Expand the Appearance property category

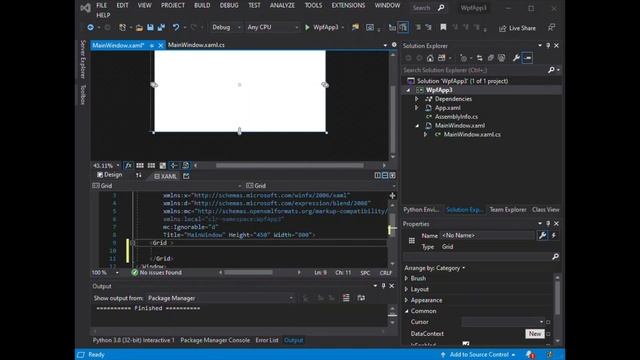(x=407, y=300)
